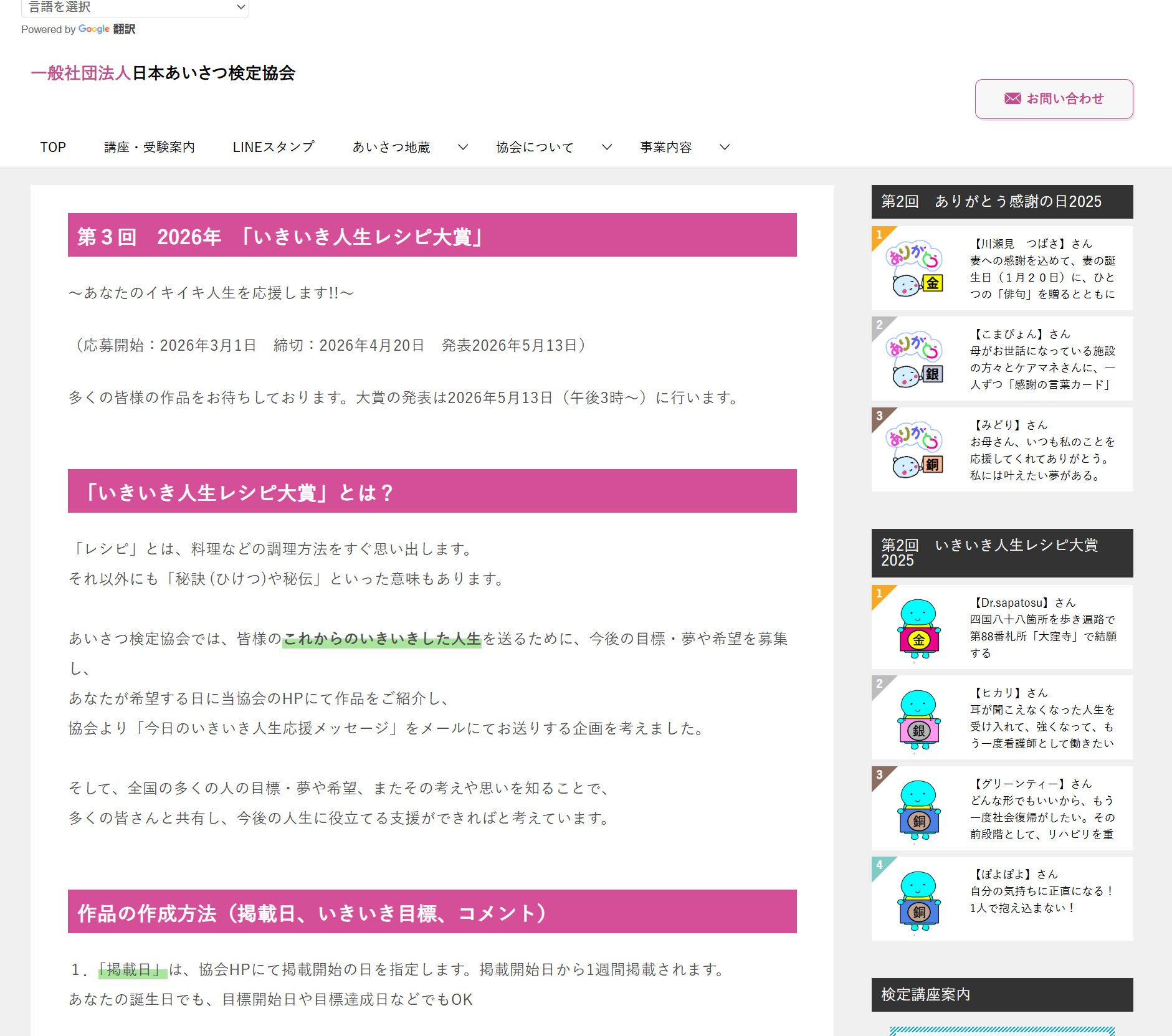Click the envelope icon in お問い合わせ button
The width and height of the screenshot is (1172, 1036).
pos(1012,98)
